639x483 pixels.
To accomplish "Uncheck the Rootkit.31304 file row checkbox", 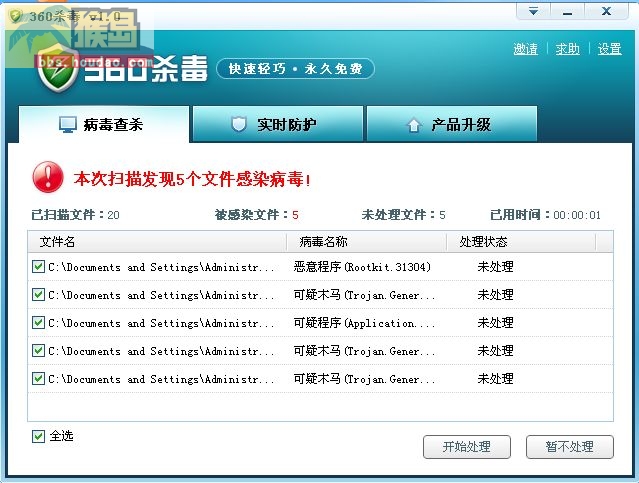I will coord(38,267).
